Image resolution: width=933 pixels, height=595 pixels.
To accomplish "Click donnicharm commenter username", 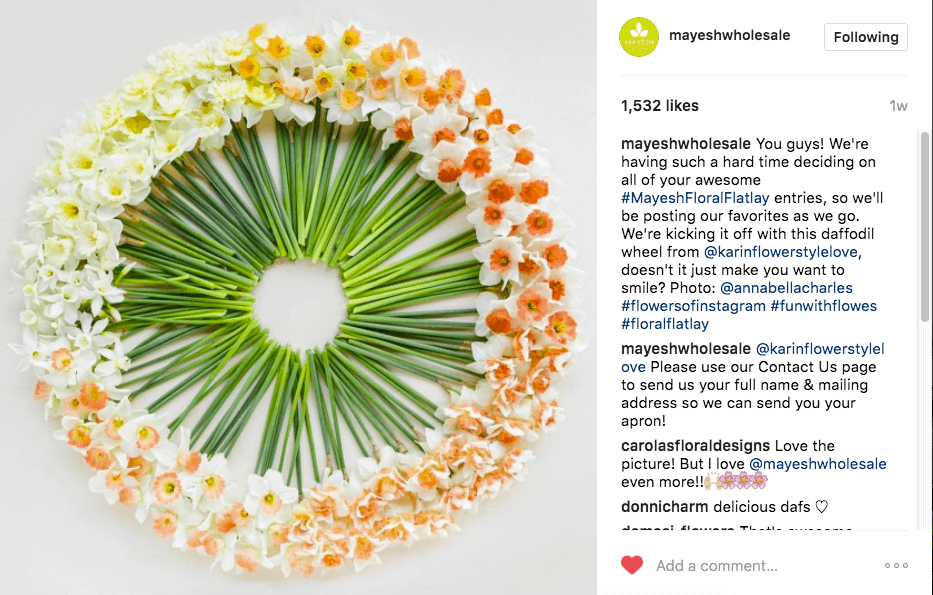I will pyautogui.click(x=665, y=507).
